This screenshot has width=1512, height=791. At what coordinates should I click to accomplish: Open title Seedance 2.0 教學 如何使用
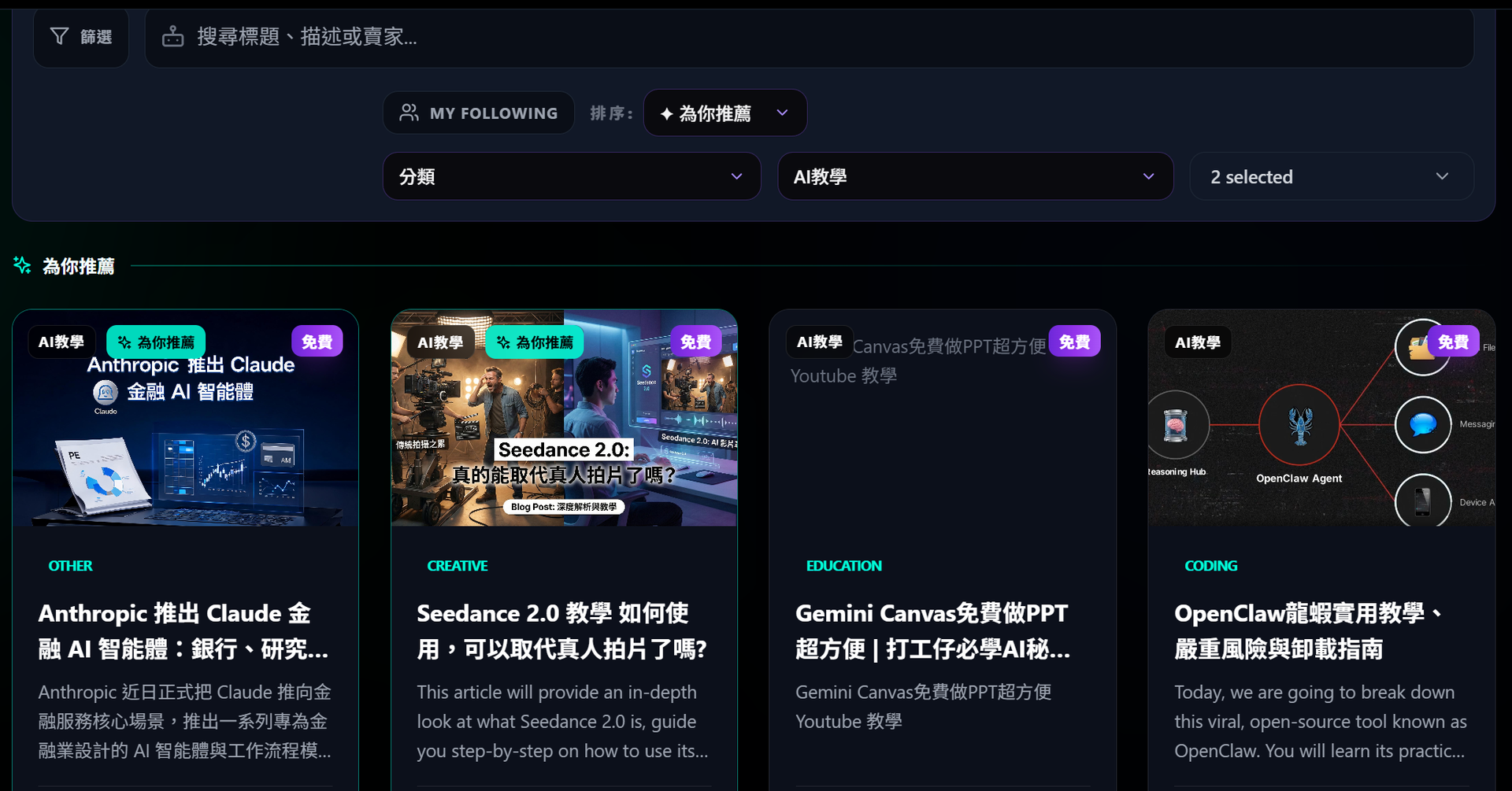click(562, 631)
